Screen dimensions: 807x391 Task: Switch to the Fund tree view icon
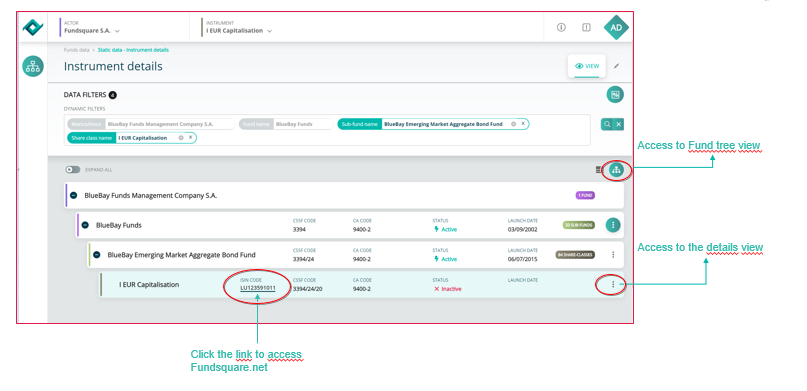coord(617,170)
